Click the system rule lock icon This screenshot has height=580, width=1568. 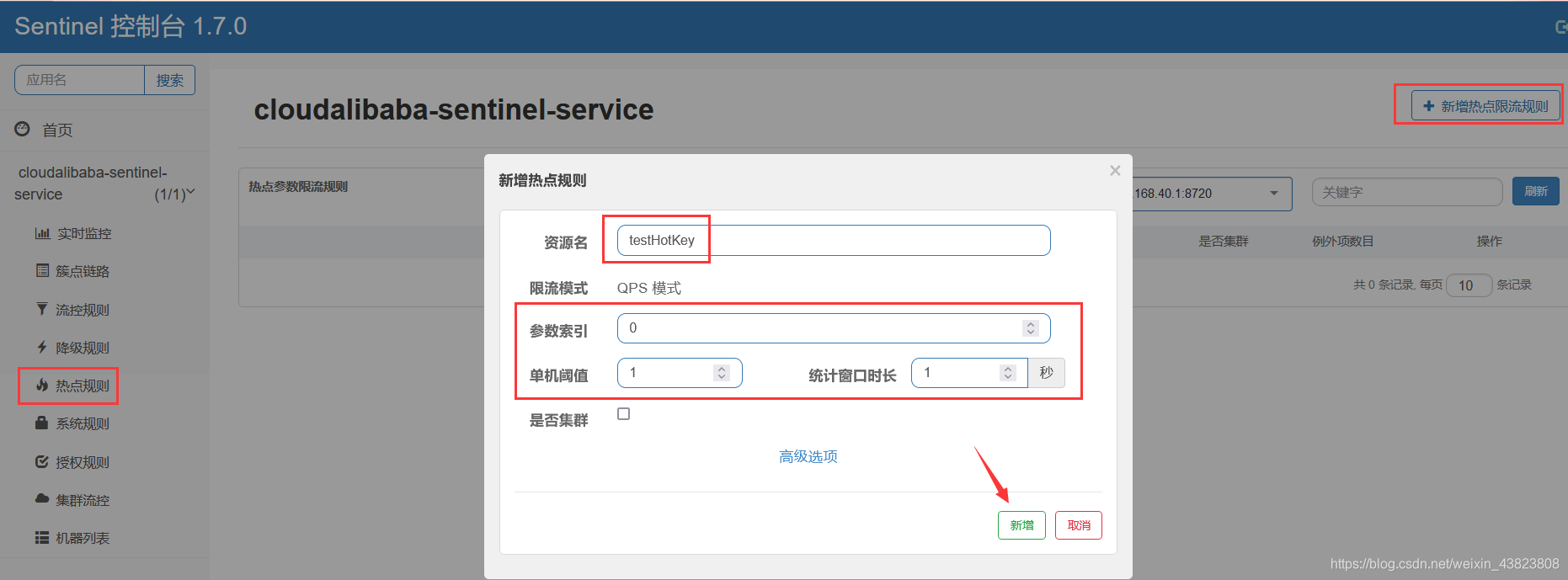[41, 423]
